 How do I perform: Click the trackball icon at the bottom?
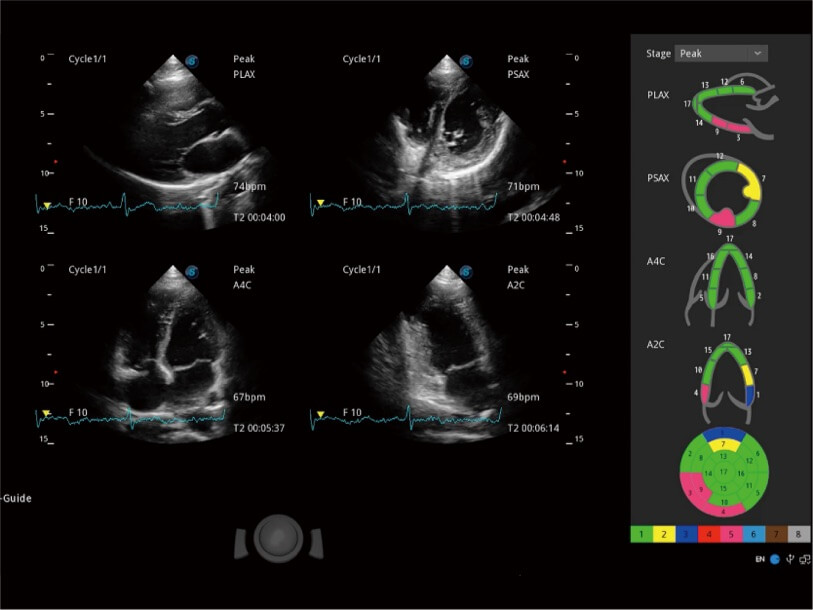pos(280,538)
